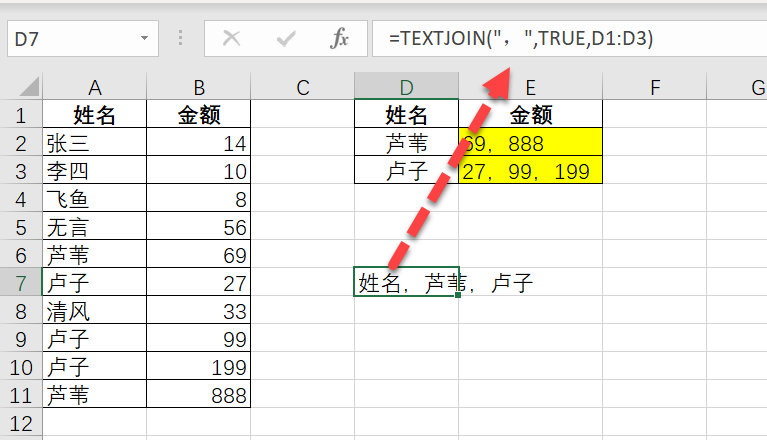Image resolution: width=767 pixels, height=440 pixels.
Task: Select column D header
Action: (x=406, y=87)
